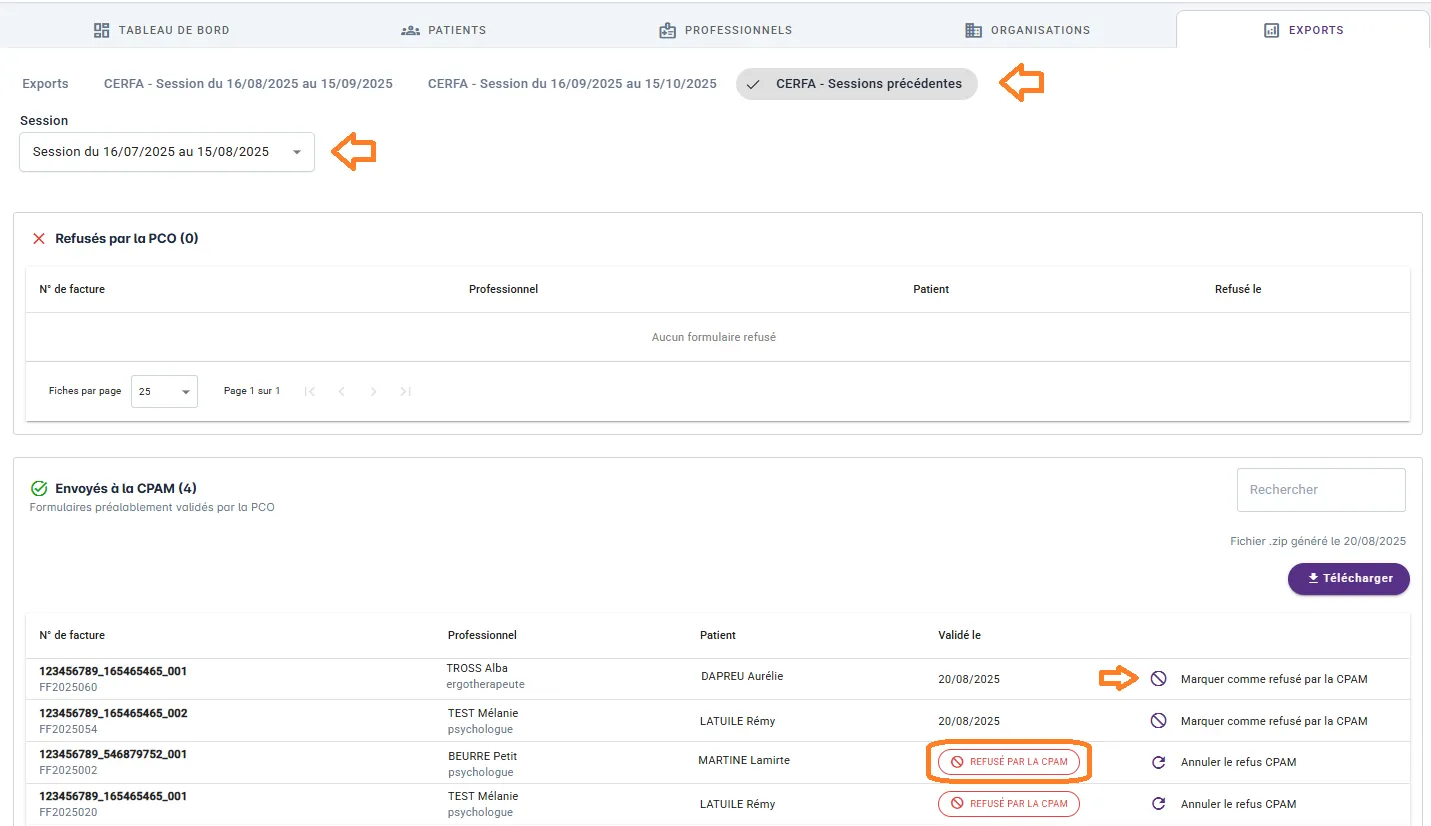Switch to the Organisations tab
The width and height of the screenshot is (1431, 826).
1027,30
